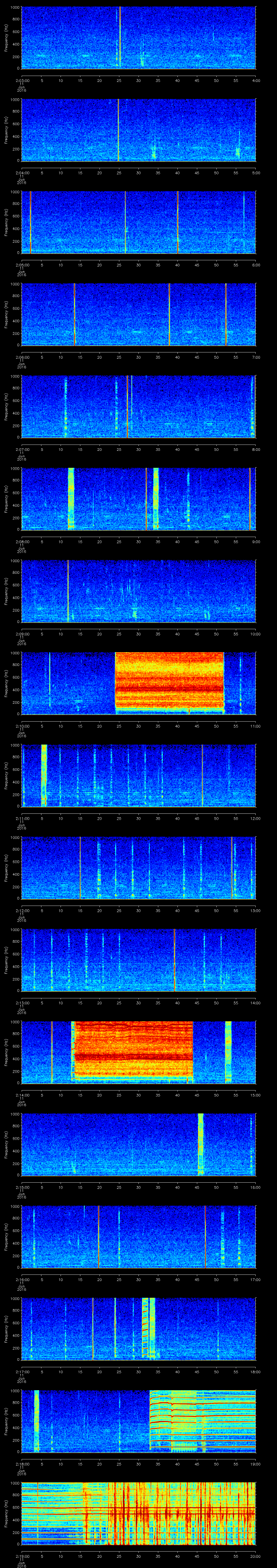Viewport: 277px width, 1568px height.
Task: Select the spectrogram panel starting at 2:12:00
Action: [x=139, y=868]
